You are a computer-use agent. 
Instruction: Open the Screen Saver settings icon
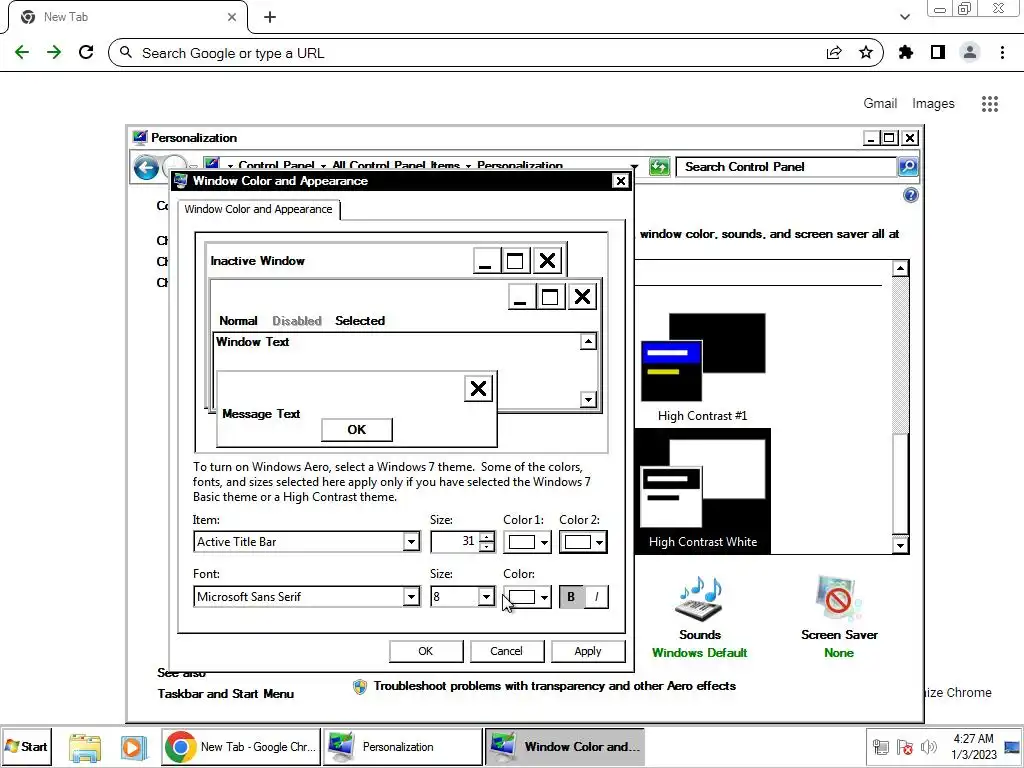839,599
